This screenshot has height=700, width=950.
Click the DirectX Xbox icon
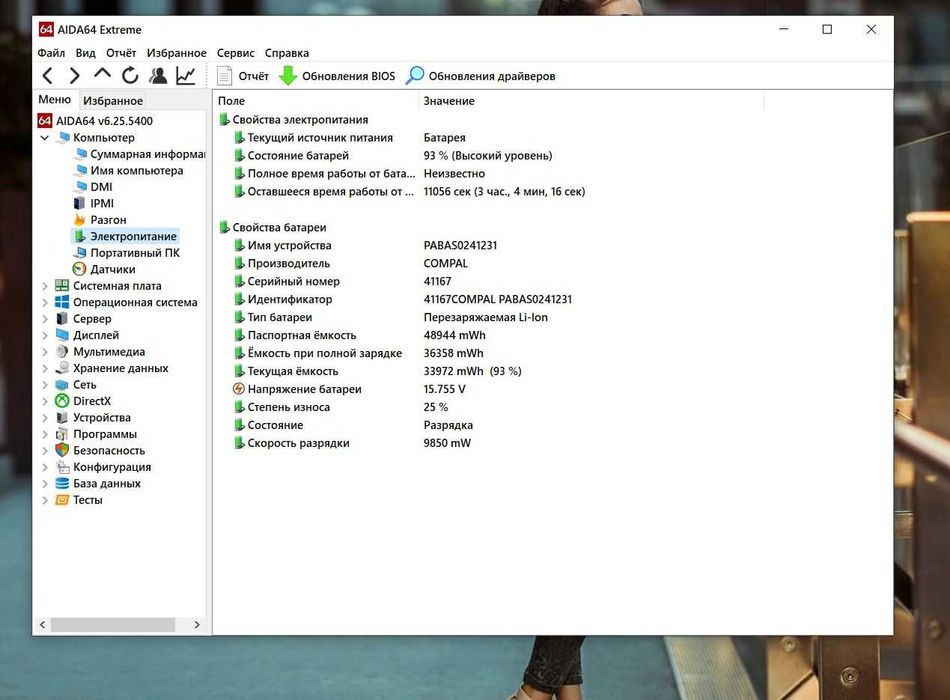pos(62,401)
